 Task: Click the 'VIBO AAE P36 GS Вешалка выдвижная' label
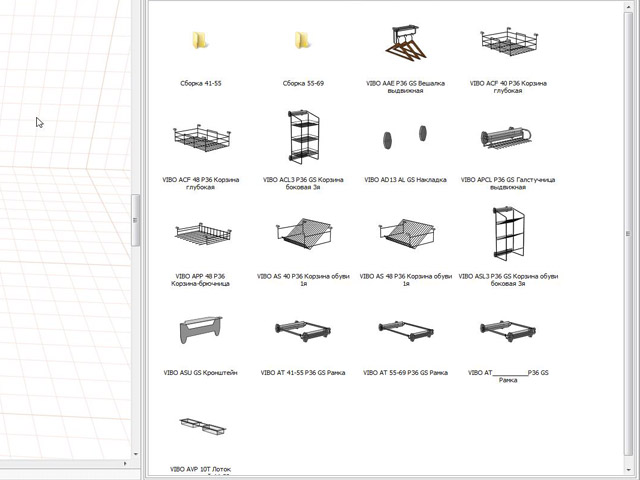click(x=405, y=87)
